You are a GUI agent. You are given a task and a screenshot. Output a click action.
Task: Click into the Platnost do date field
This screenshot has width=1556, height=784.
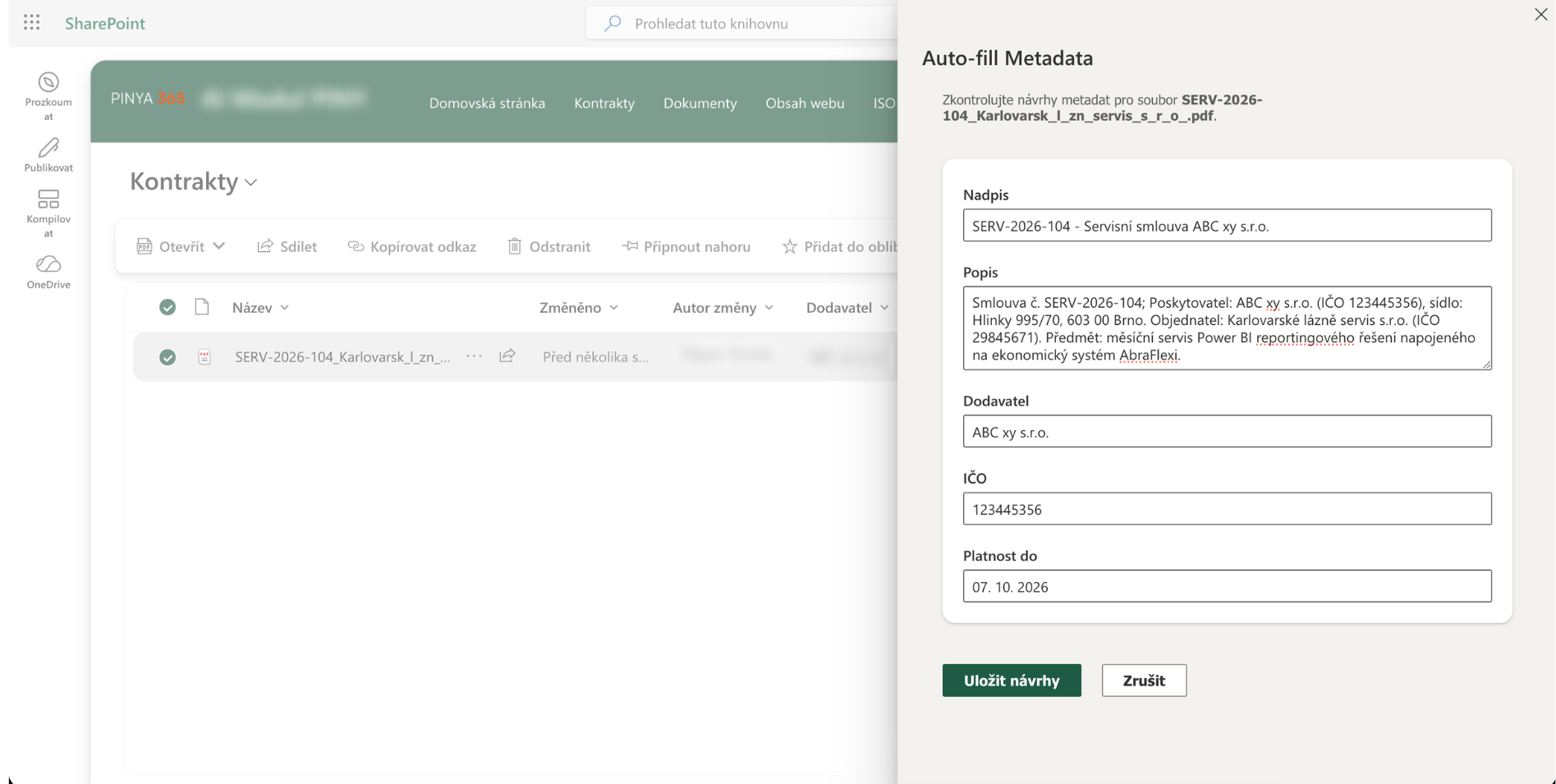pyautogui.click(x=1228, y=586)
